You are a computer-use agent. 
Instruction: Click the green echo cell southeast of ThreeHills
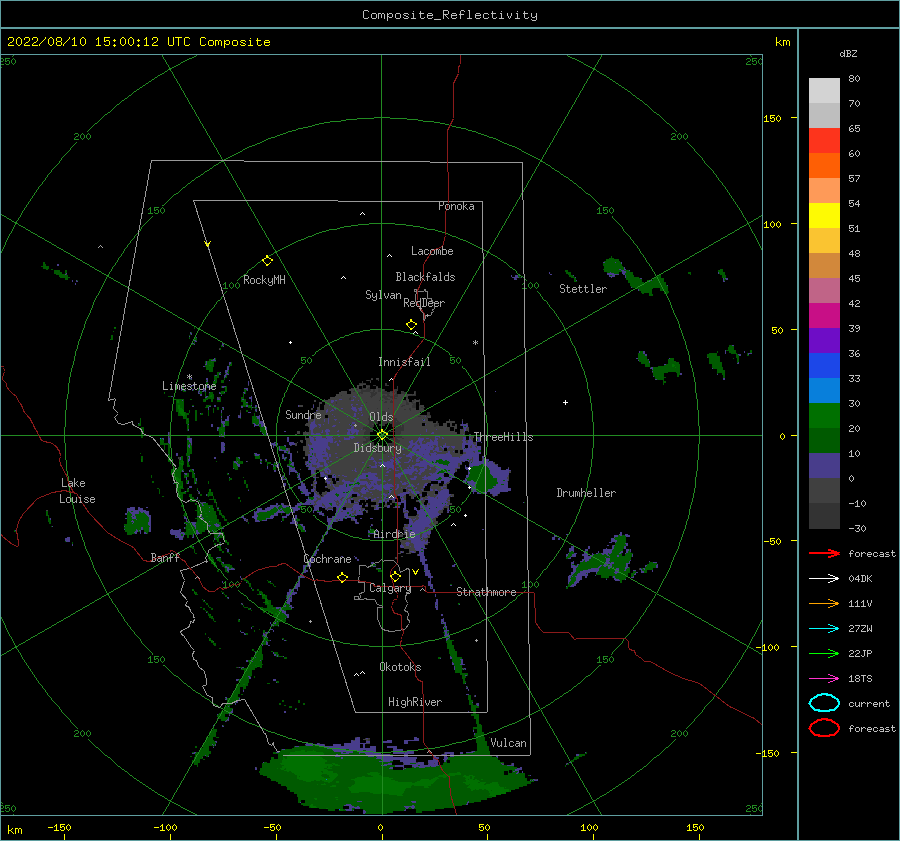[x=483, y=478]
